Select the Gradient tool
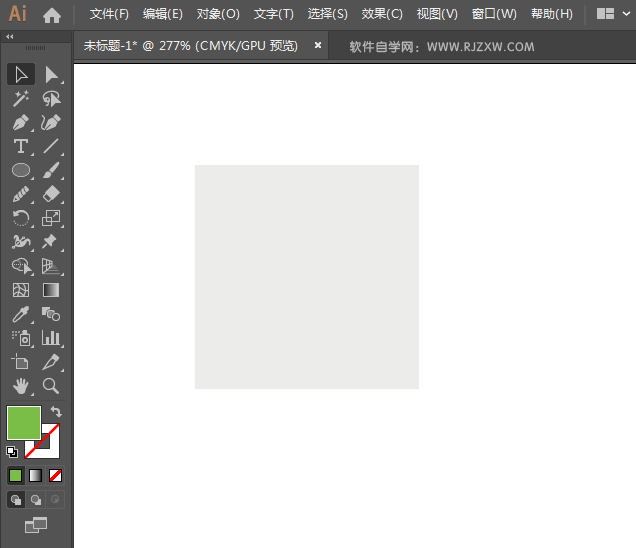 click(51, 290)
